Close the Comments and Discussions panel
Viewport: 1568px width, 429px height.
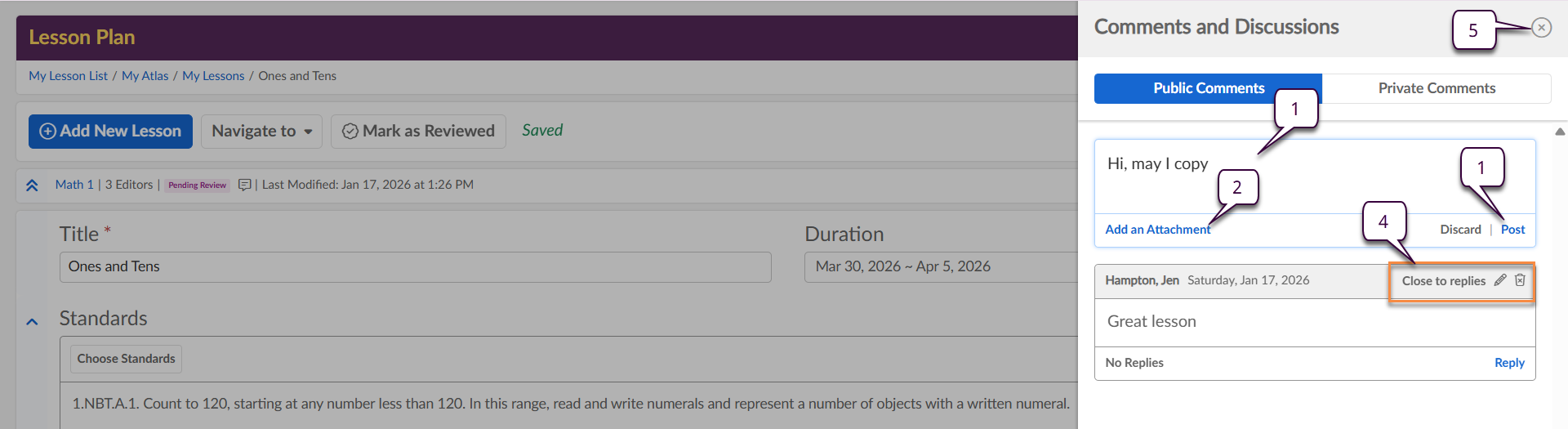pos(1541,28)
